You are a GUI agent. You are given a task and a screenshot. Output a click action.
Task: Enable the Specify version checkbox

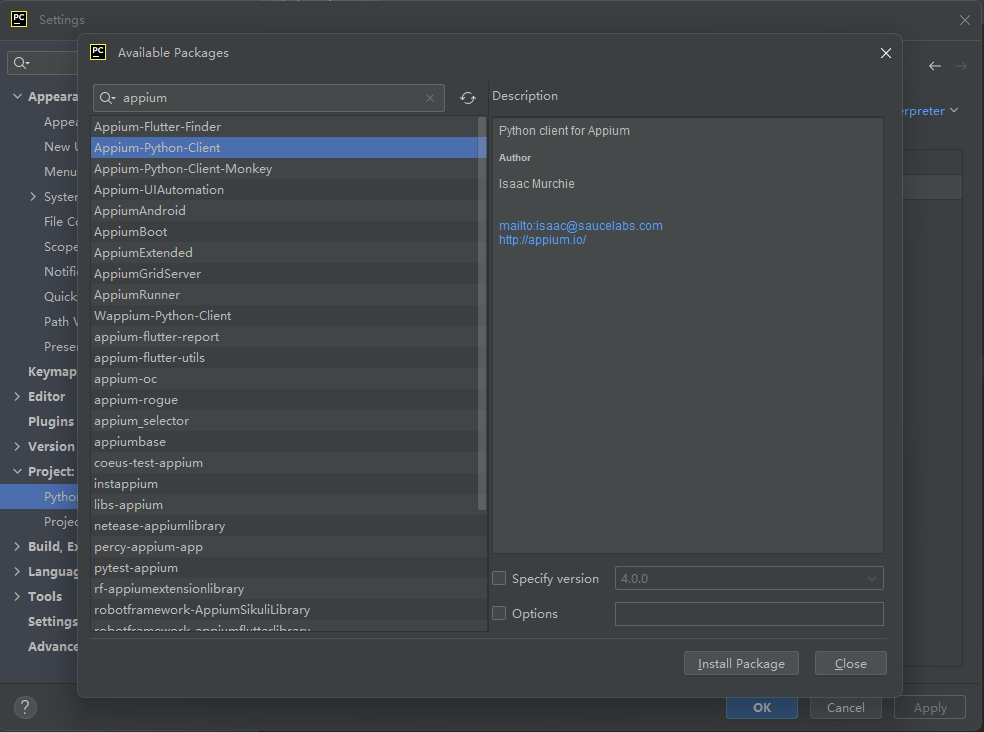click(x=499, y=578)
